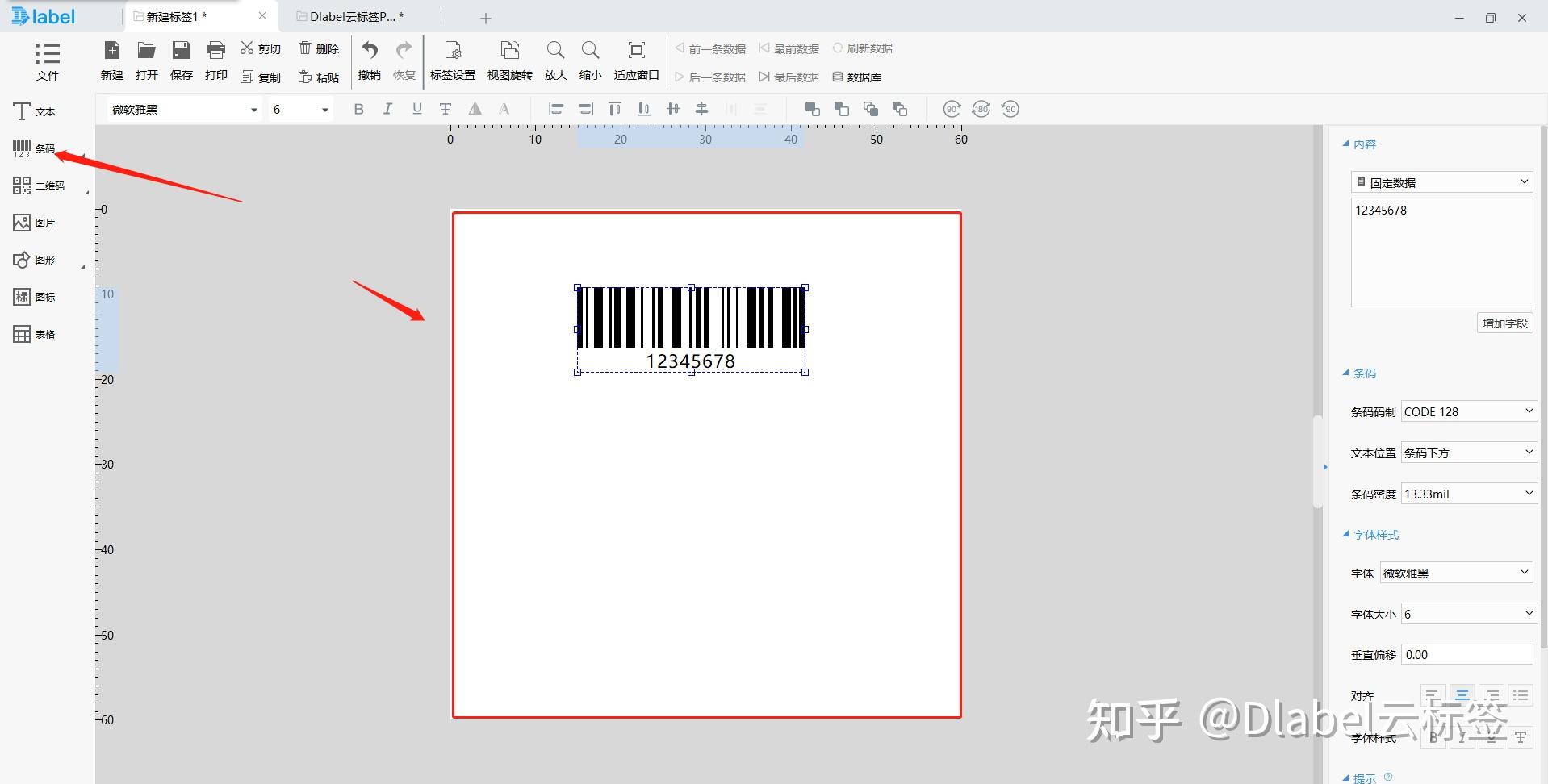Switch to the Dlabel云标签 tab
This screenshot has width=1548, height=784.
350,16
